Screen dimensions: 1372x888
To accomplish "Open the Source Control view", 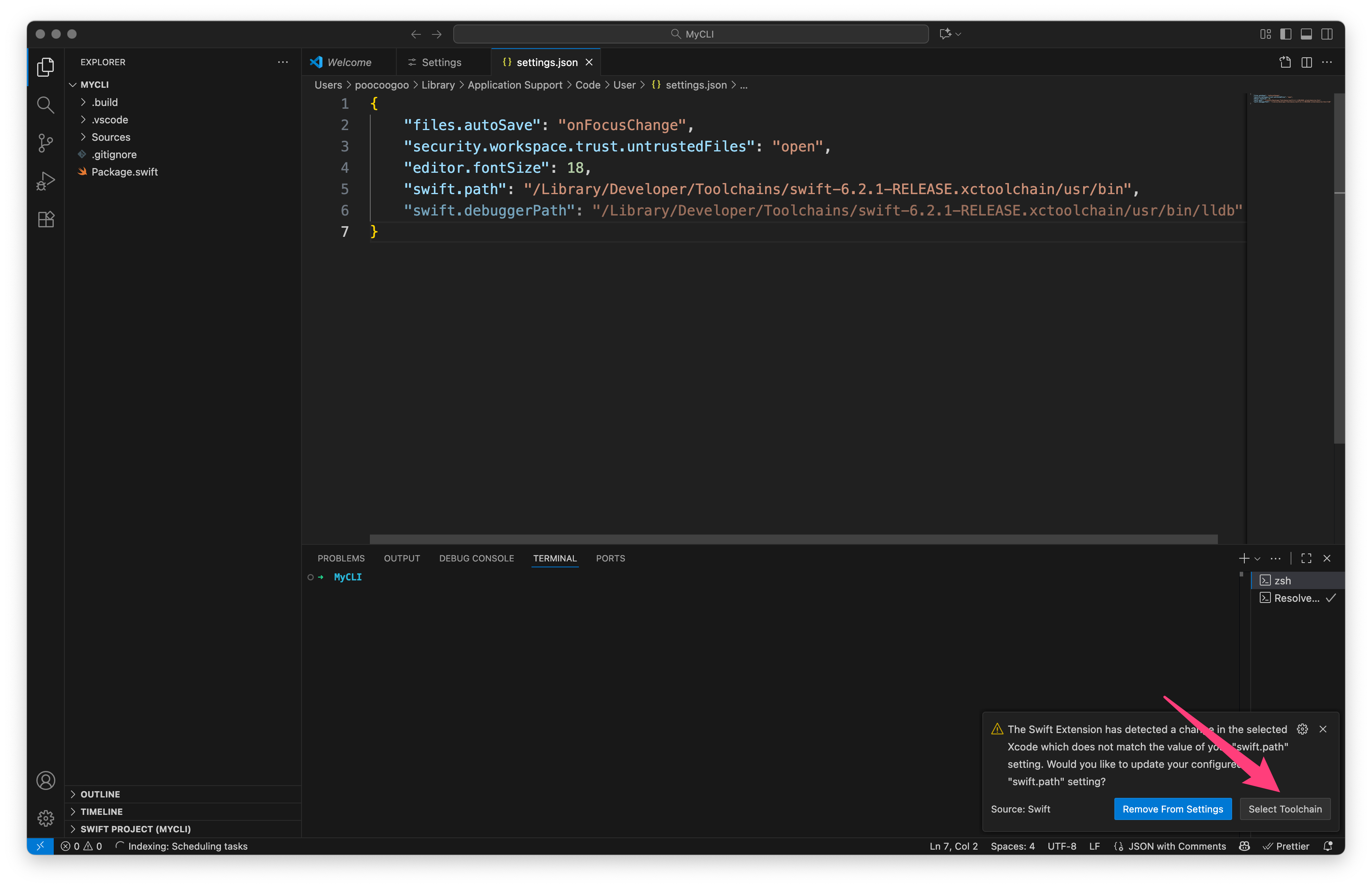I will coord(45,143).
